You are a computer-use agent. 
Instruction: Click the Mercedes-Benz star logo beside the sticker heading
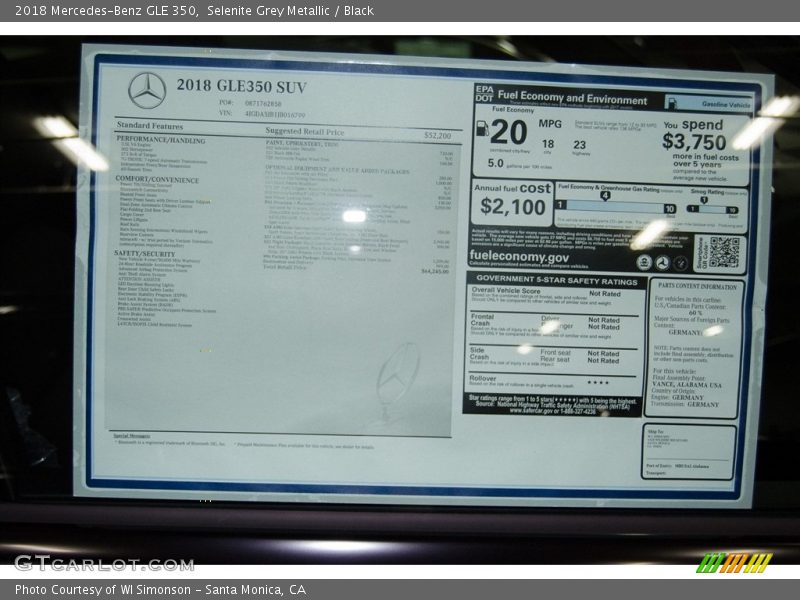[147, 91]
